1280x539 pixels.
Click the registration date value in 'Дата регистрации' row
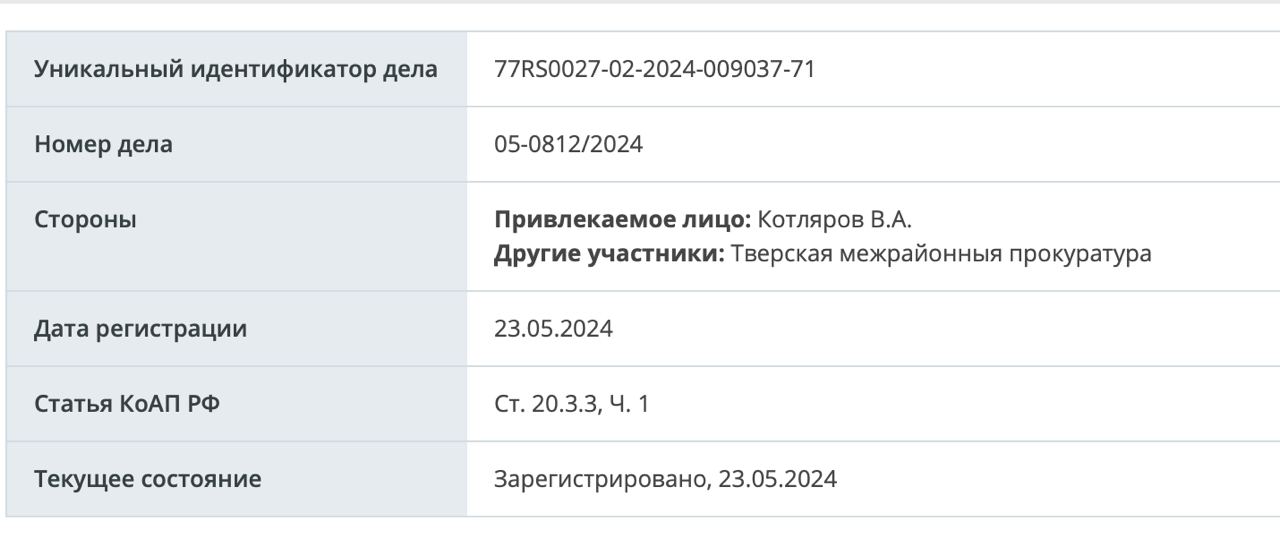[553, 328]
